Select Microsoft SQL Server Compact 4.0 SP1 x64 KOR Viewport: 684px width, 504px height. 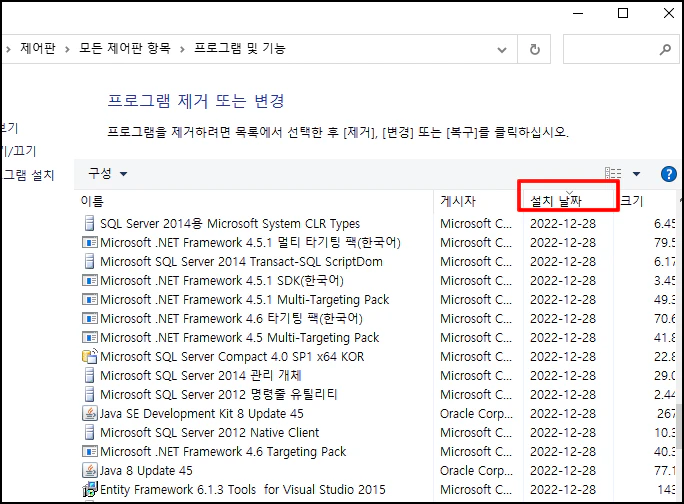coord(232,357)
